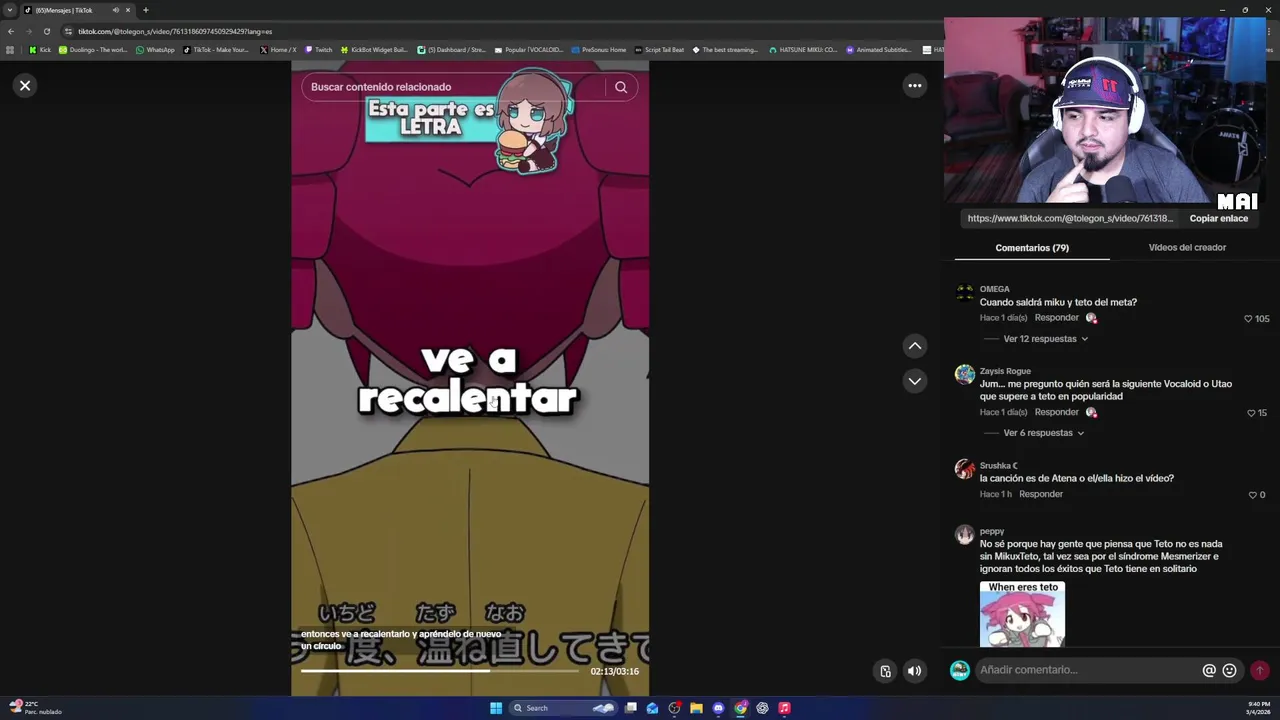1280x720 pixels.
Task: Open the tab search dropdown chevron
Action: click(10, 10)
